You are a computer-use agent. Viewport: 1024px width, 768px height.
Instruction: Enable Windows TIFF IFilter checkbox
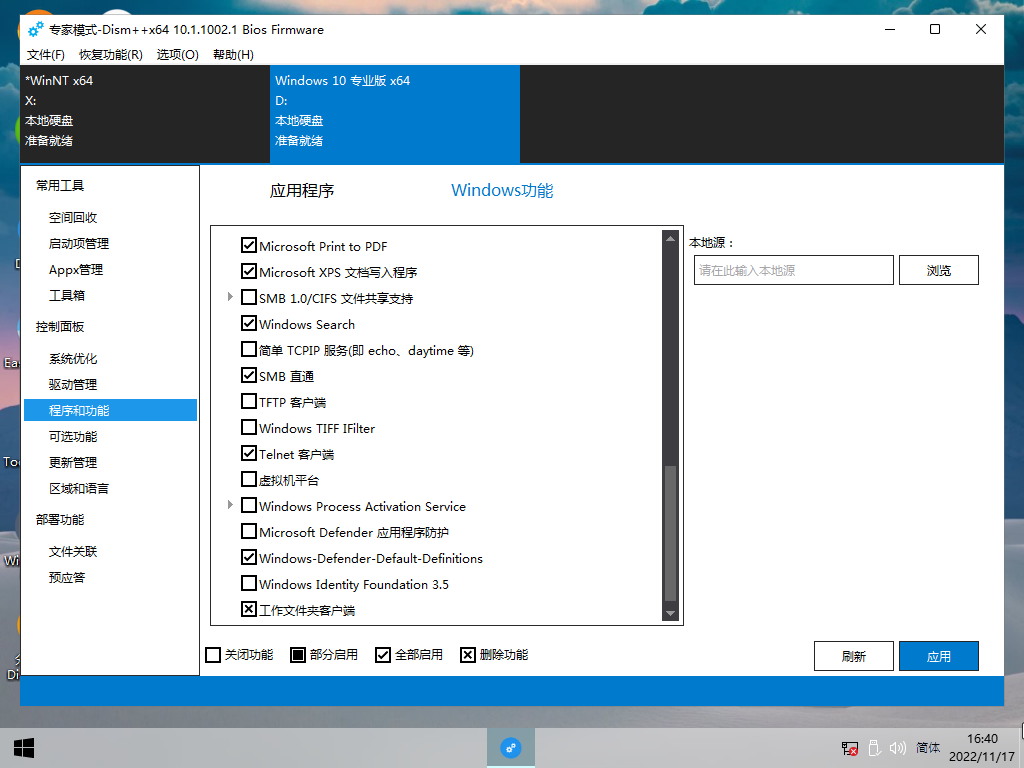[x=248, y=428]
